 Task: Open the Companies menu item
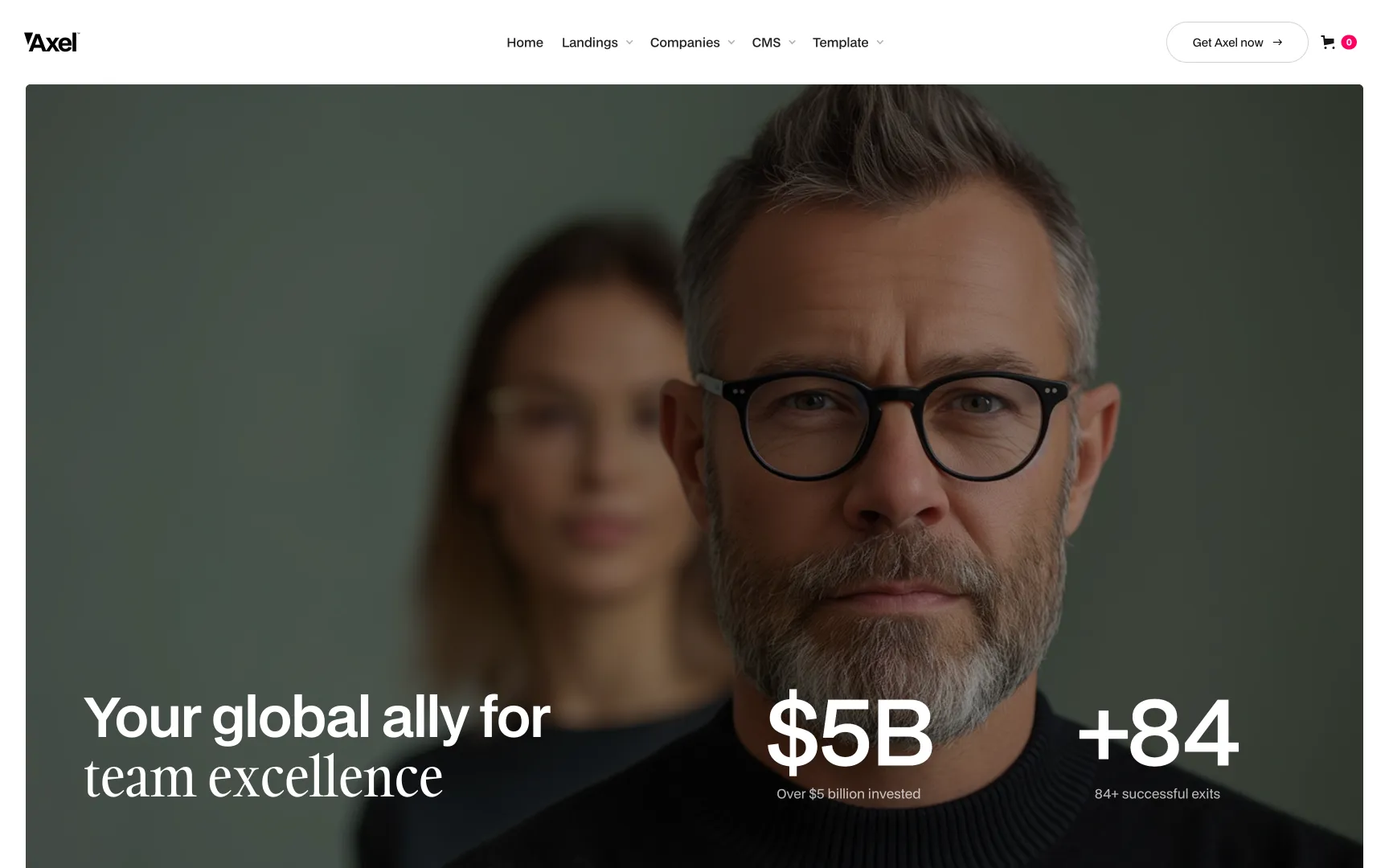(685, 43)
